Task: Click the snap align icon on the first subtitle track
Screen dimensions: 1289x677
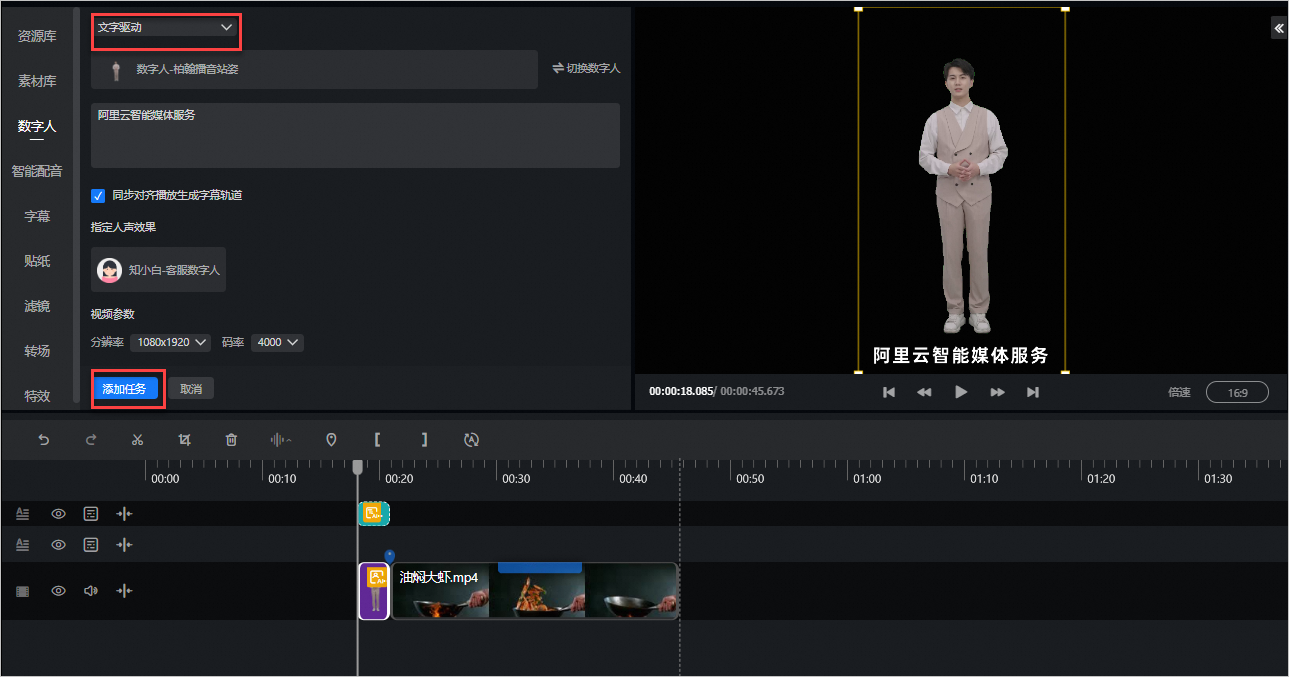Action: (124, 514)
